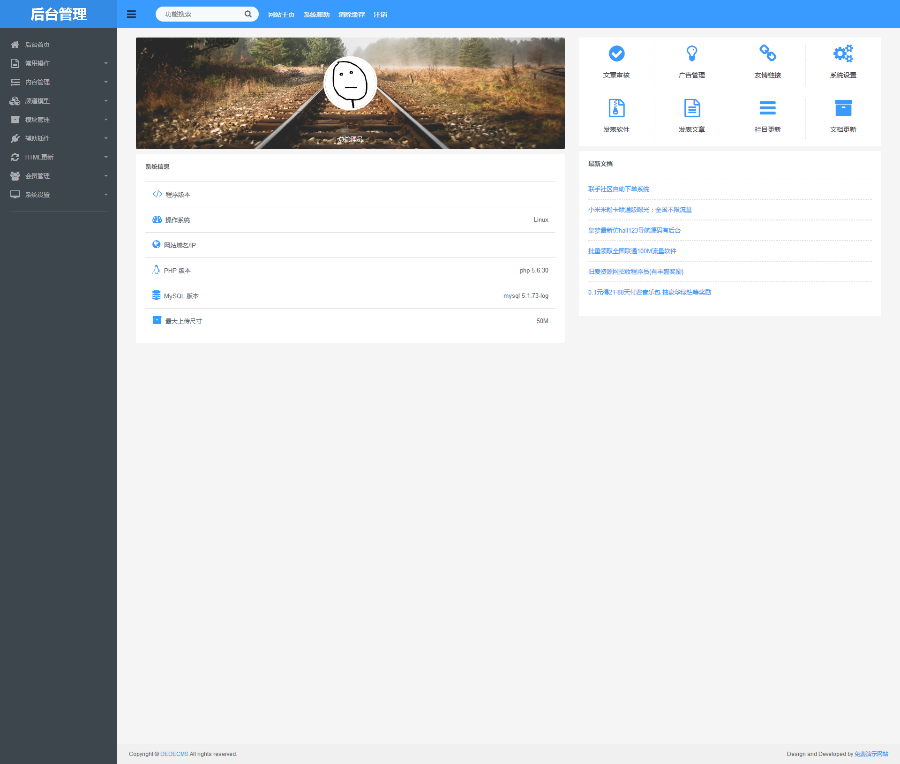Click the 模块管理 archive icon in the sidebar
This screenshot has height=764, width=900.
coord(15,119)
